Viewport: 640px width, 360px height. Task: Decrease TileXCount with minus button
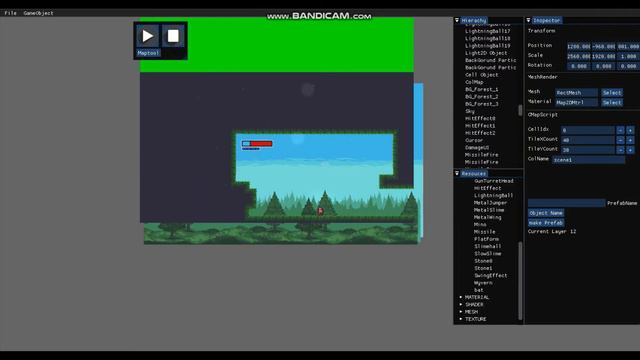click(620, 140)
